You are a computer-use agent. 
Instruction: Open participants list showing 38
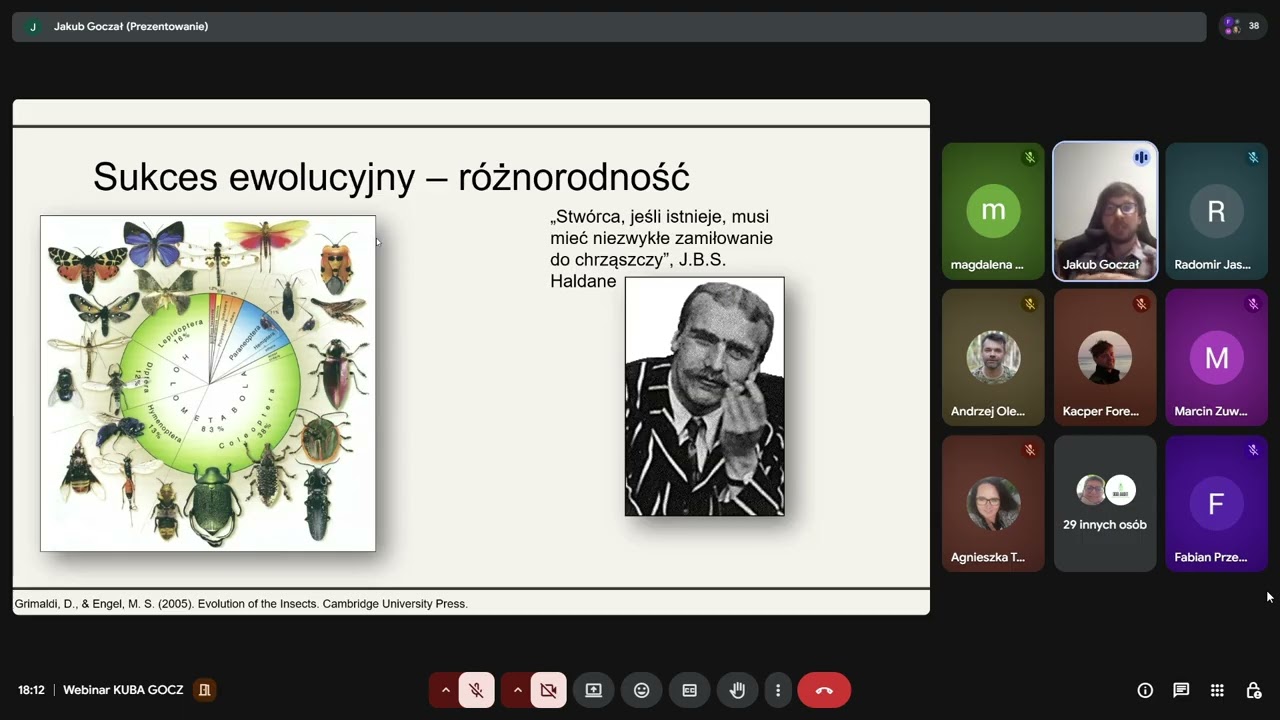(1243, 26)
